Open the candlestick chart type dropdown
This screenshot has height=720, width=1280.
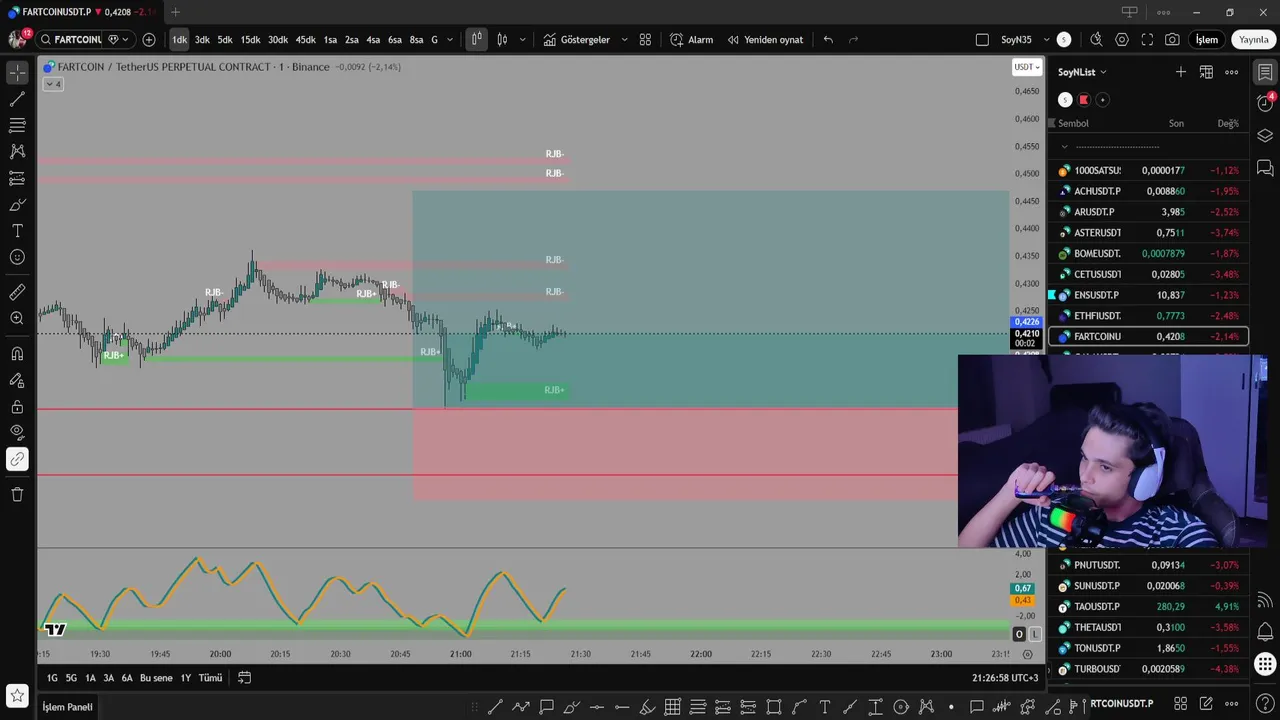(x=502, y=40)
